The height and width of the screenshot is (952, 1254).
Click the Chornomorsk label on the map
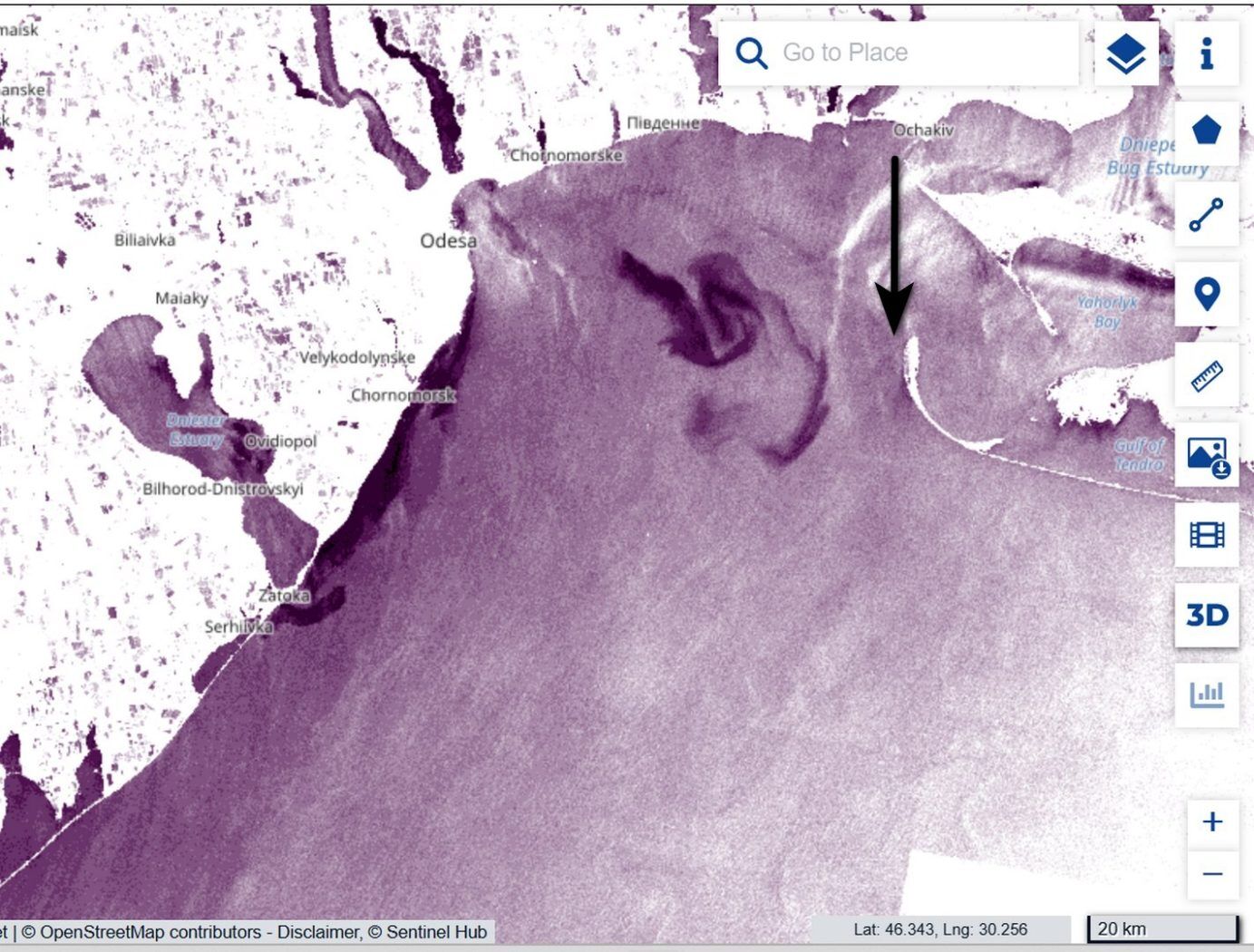(x=403, y=394)
